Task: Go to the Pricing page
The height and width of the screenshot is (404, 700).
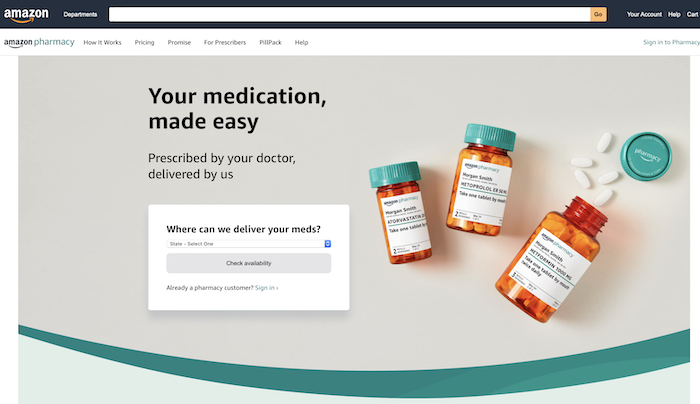Action: coord(145,42)
